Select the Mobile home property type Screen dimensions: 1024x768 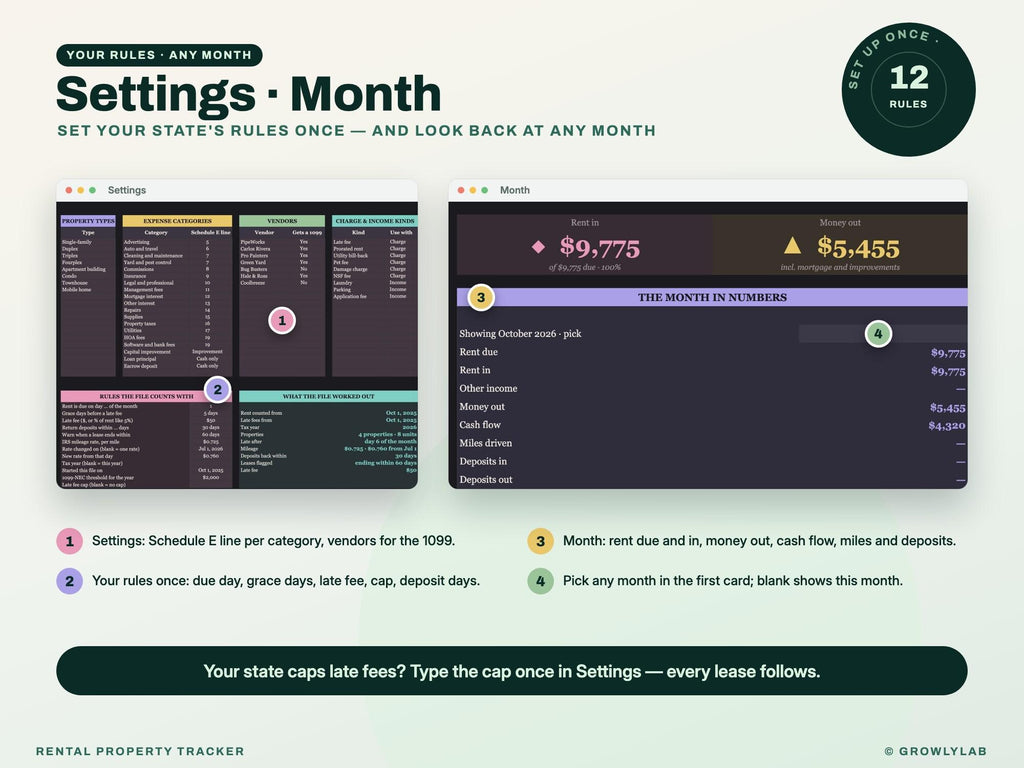point(76,289)
